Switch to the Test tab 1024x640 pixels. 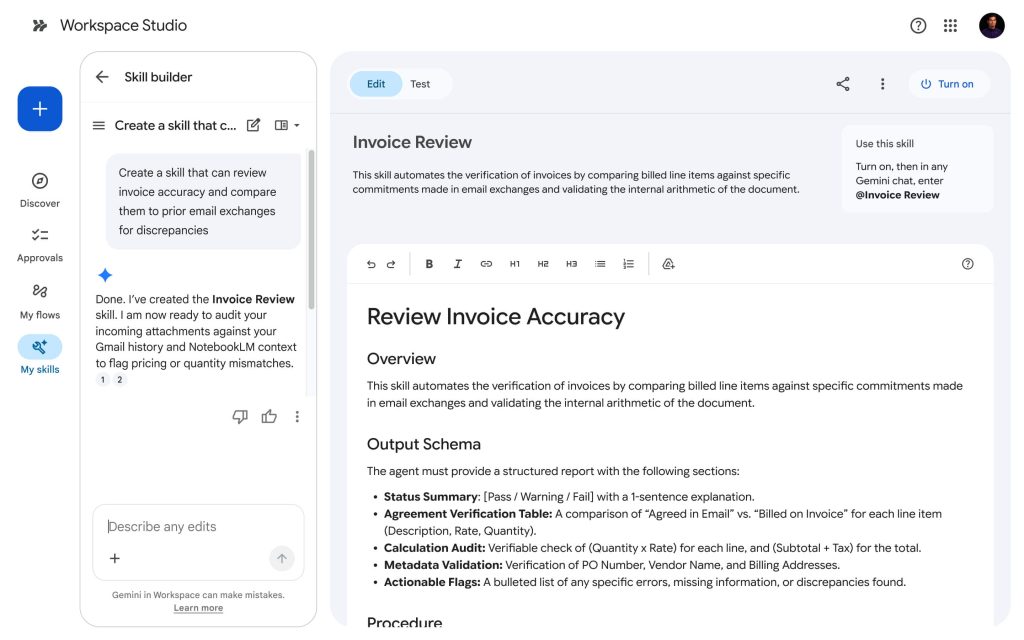pyautogui.click(x=420, y=84)
